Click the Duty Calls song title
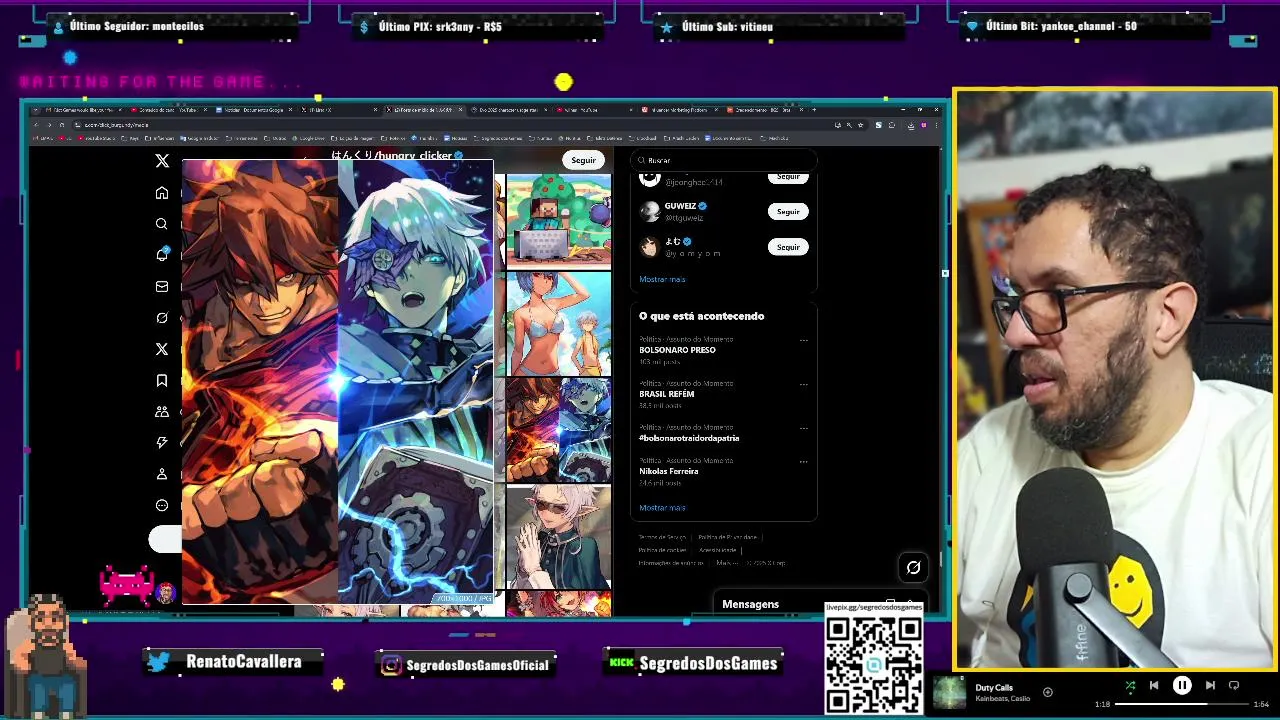The height and width of the screenshot is (720, 1280). [x=994, y=688]
